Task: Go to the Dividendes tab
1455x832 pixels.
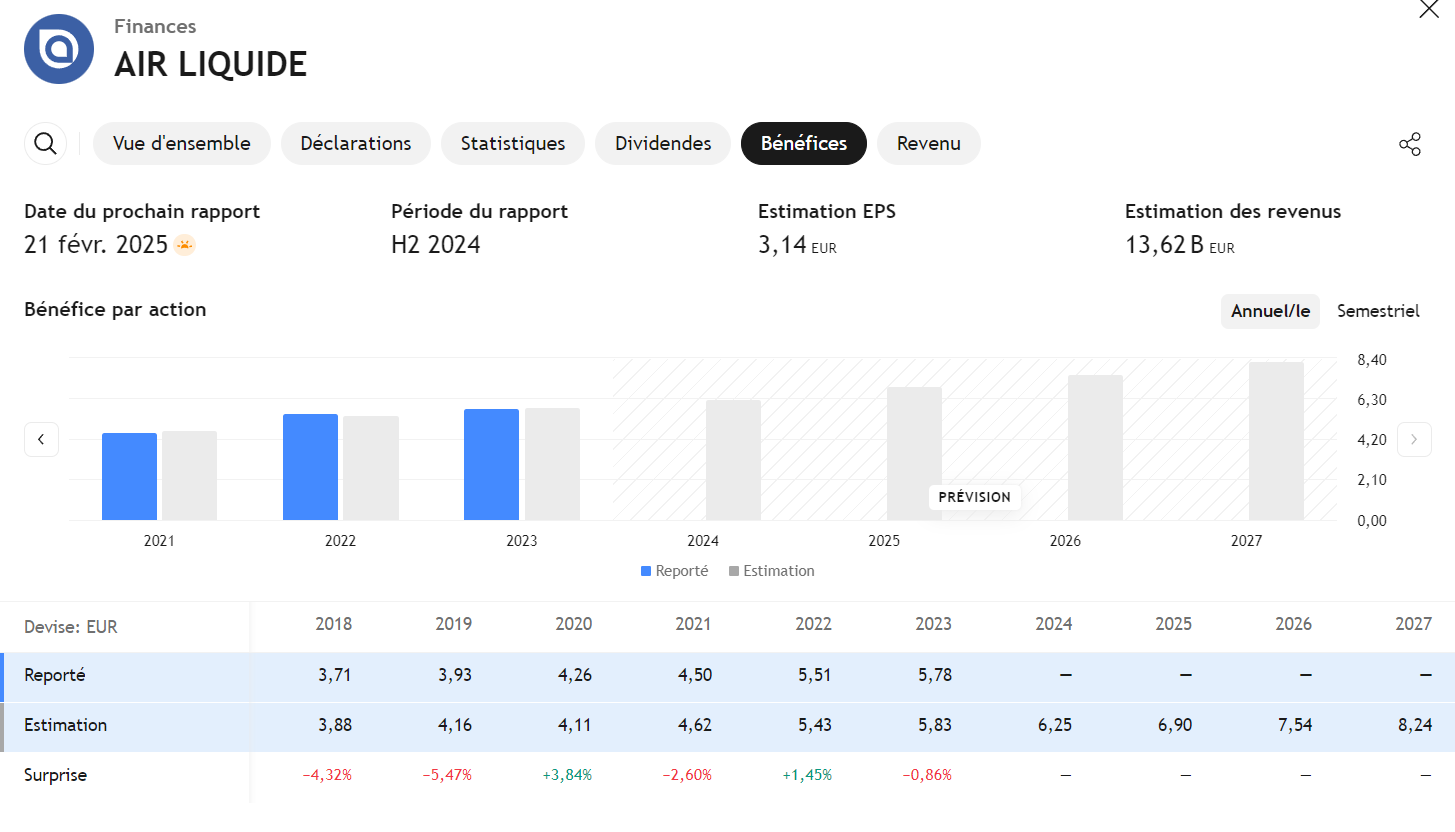Action: click(x=663, y=144)
